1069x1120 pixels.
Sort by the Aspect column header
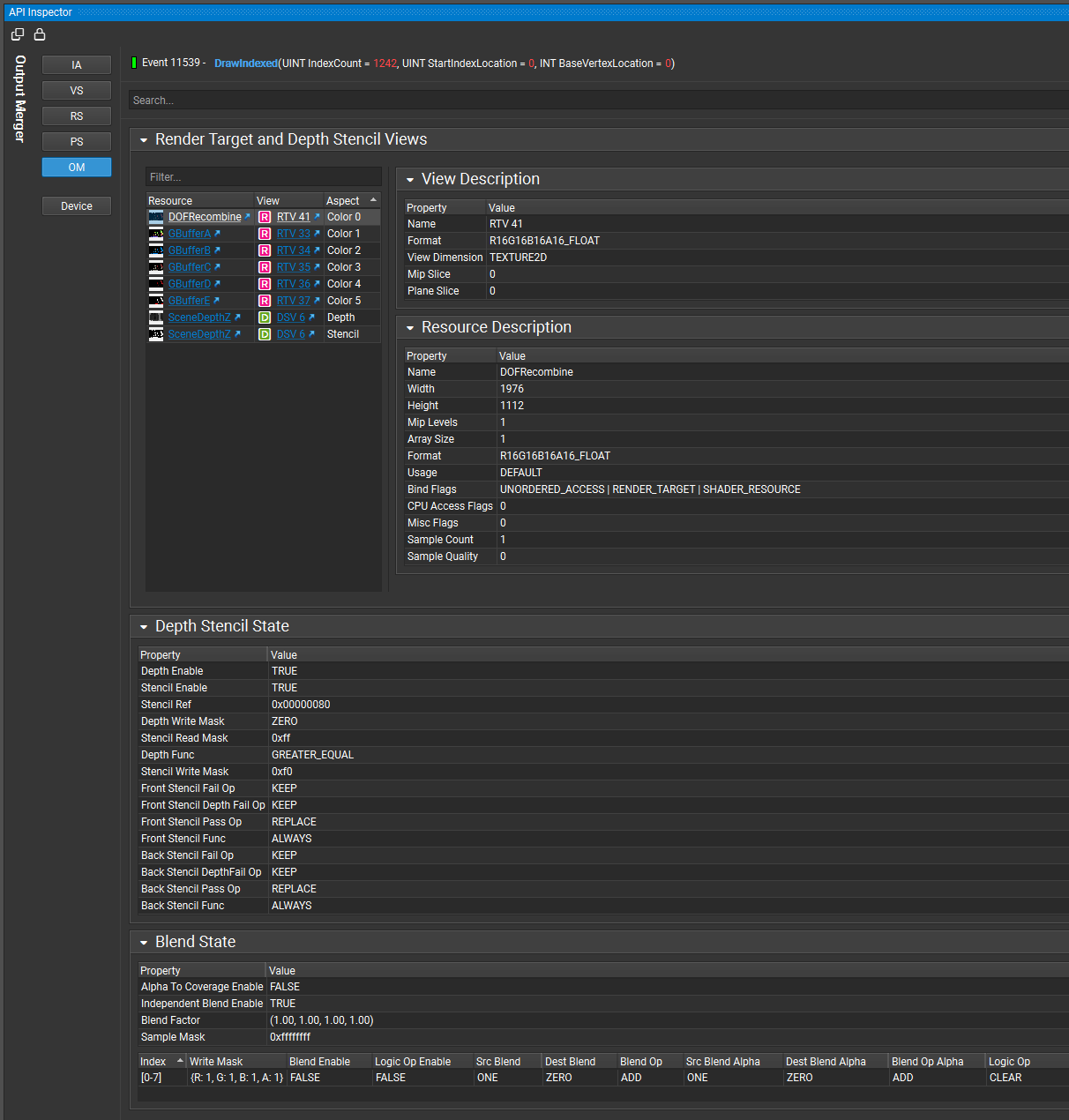point(343,200)
